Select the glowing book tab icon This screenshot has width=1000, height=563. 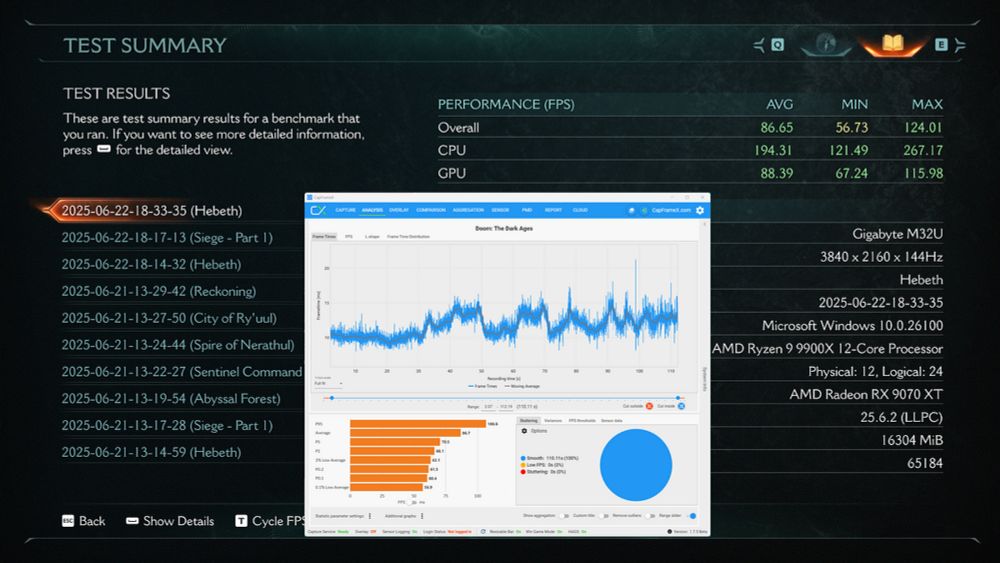892,43
